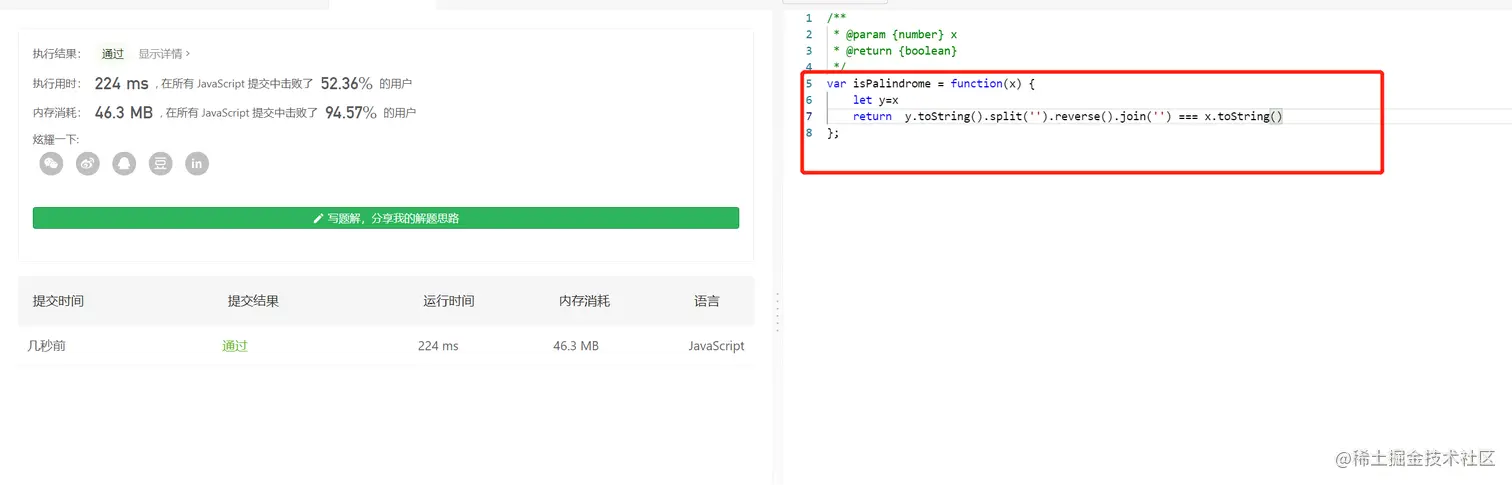1512x485 pixels.
Task: Click line number 8 in editor gutter
Action: [x=809, y=133]
